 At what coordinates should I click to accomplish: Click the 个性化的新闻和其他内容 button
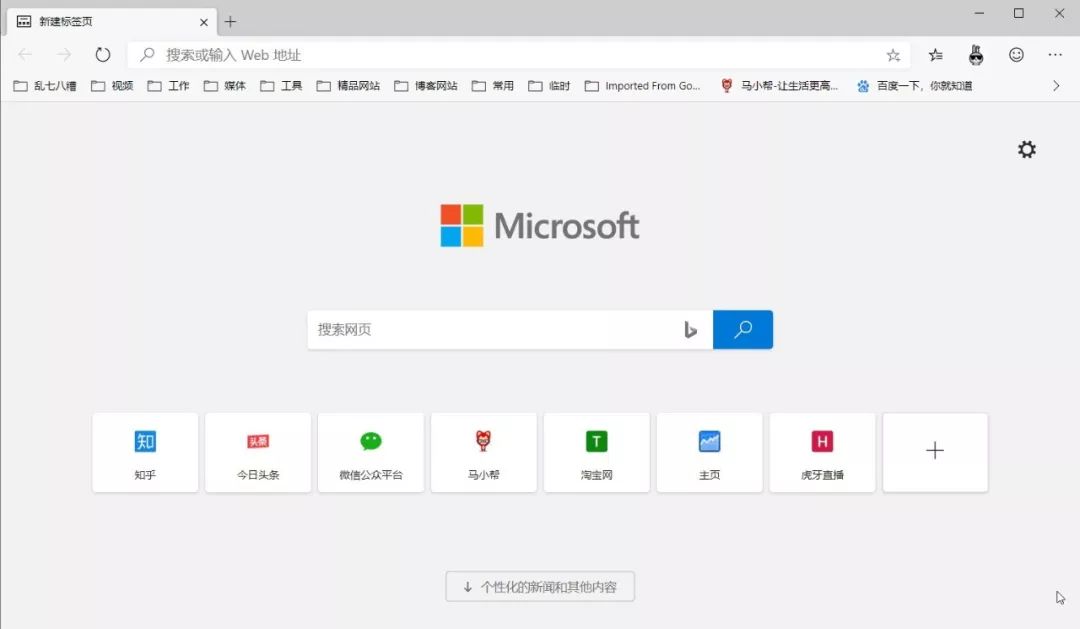click(540, 586)
